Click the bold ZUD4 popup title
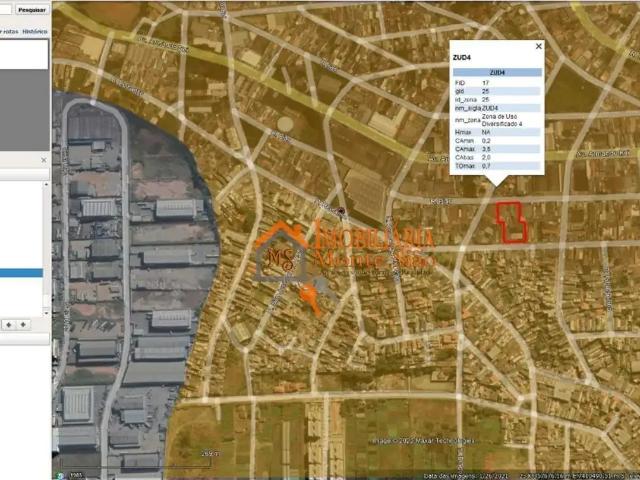This screenshot has height=480, width=640. click(x=462, y=58)
